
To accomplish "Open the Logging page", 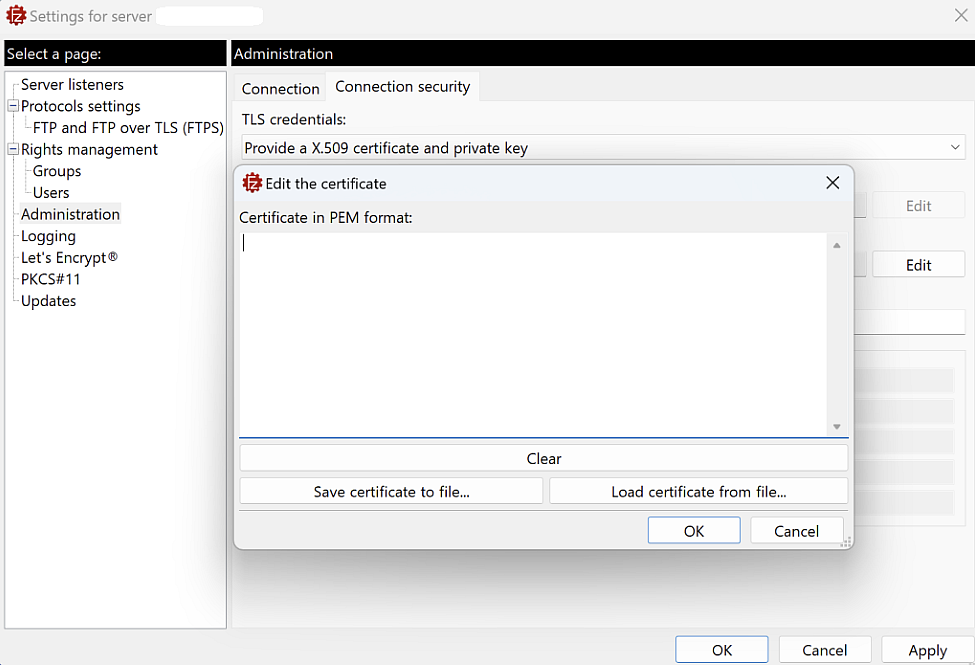I will (x=47, y=236).
